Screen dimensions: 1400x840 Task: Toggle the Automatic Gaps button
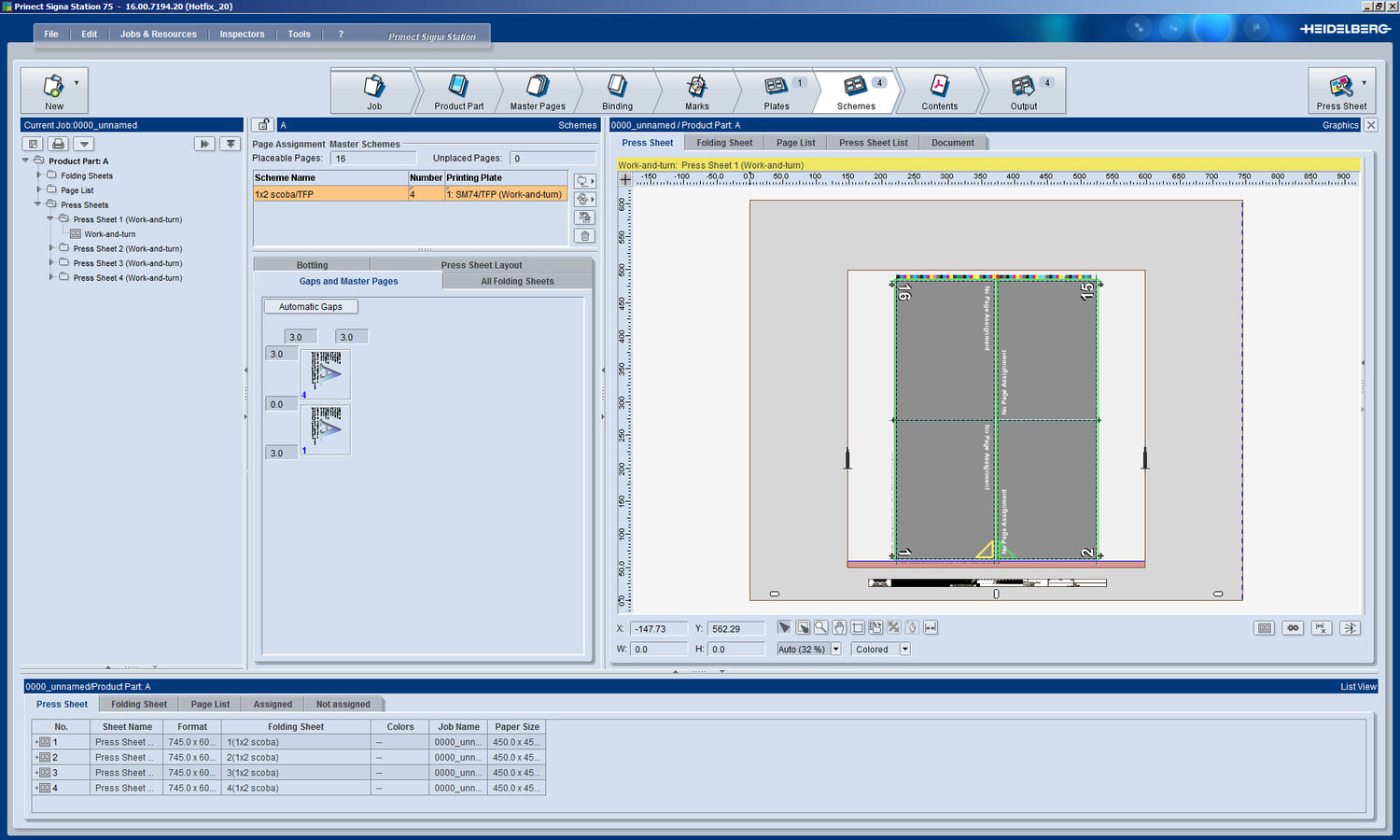pos(311,306)
